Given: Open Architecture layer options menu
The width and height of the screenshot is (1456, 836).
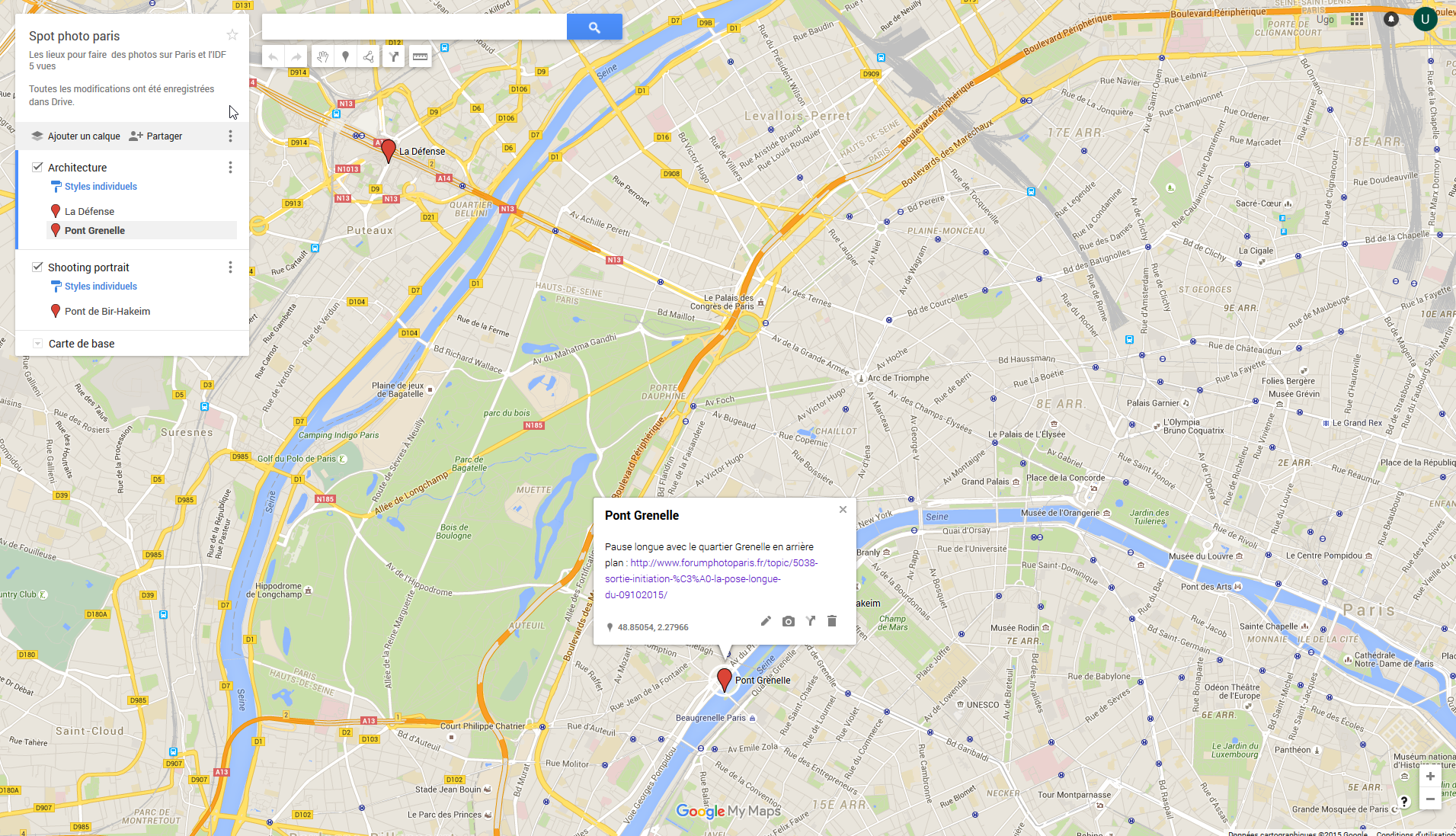Looking at the screenshot, I should [x=230, y=167].
